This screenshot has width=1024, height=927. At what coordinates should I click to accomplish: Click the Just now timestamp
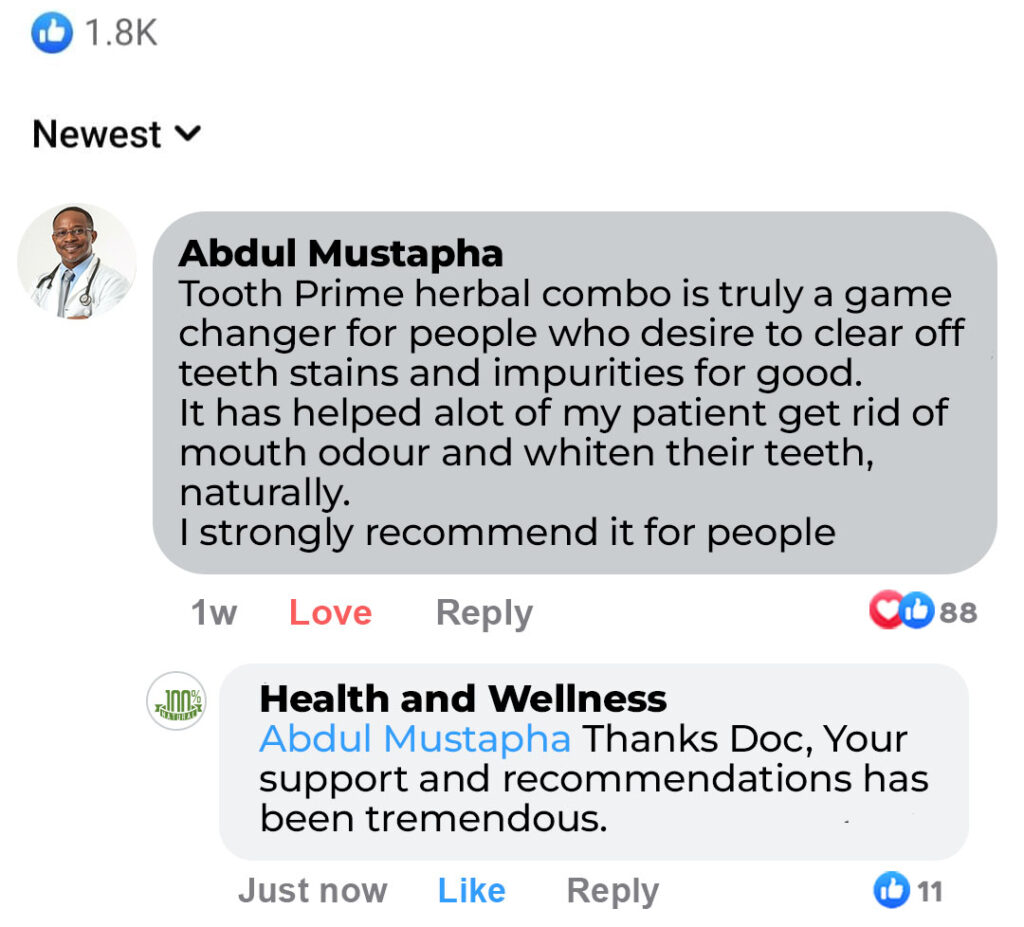coord(312,890)
